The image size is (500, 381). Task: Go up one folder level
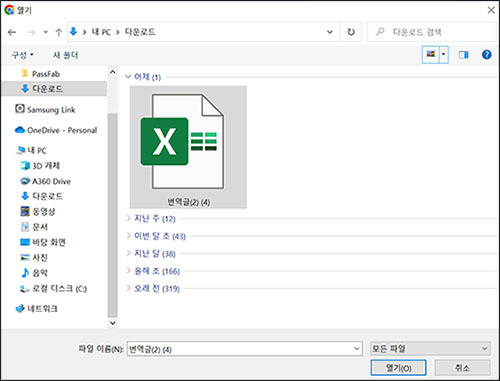[59, 32]
